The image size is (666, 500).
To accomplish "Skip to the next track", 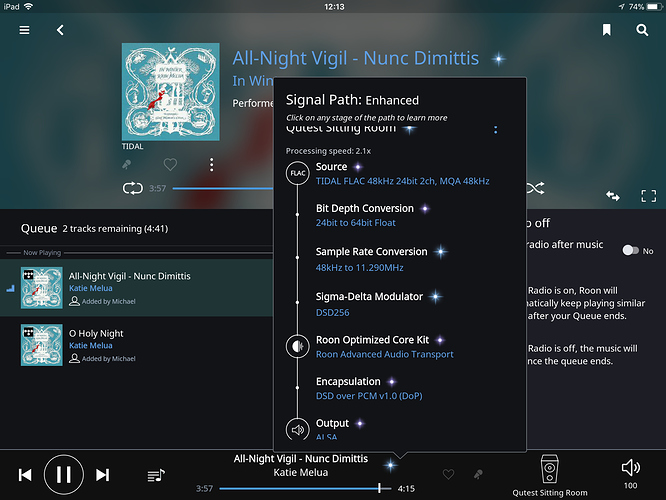I will [102, 475].
